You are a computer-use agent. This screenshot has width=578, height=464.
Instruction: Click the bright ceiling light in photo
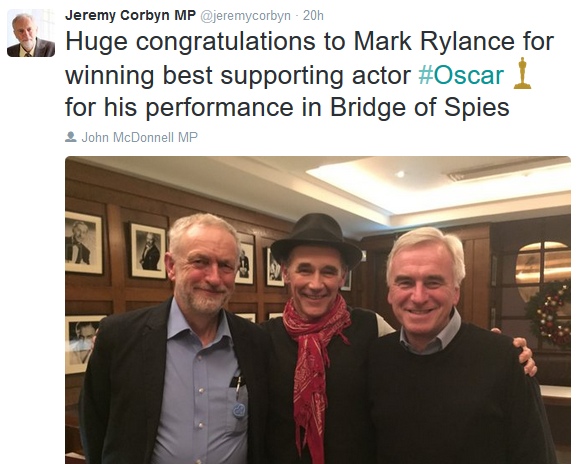click(x=400, y=174)
